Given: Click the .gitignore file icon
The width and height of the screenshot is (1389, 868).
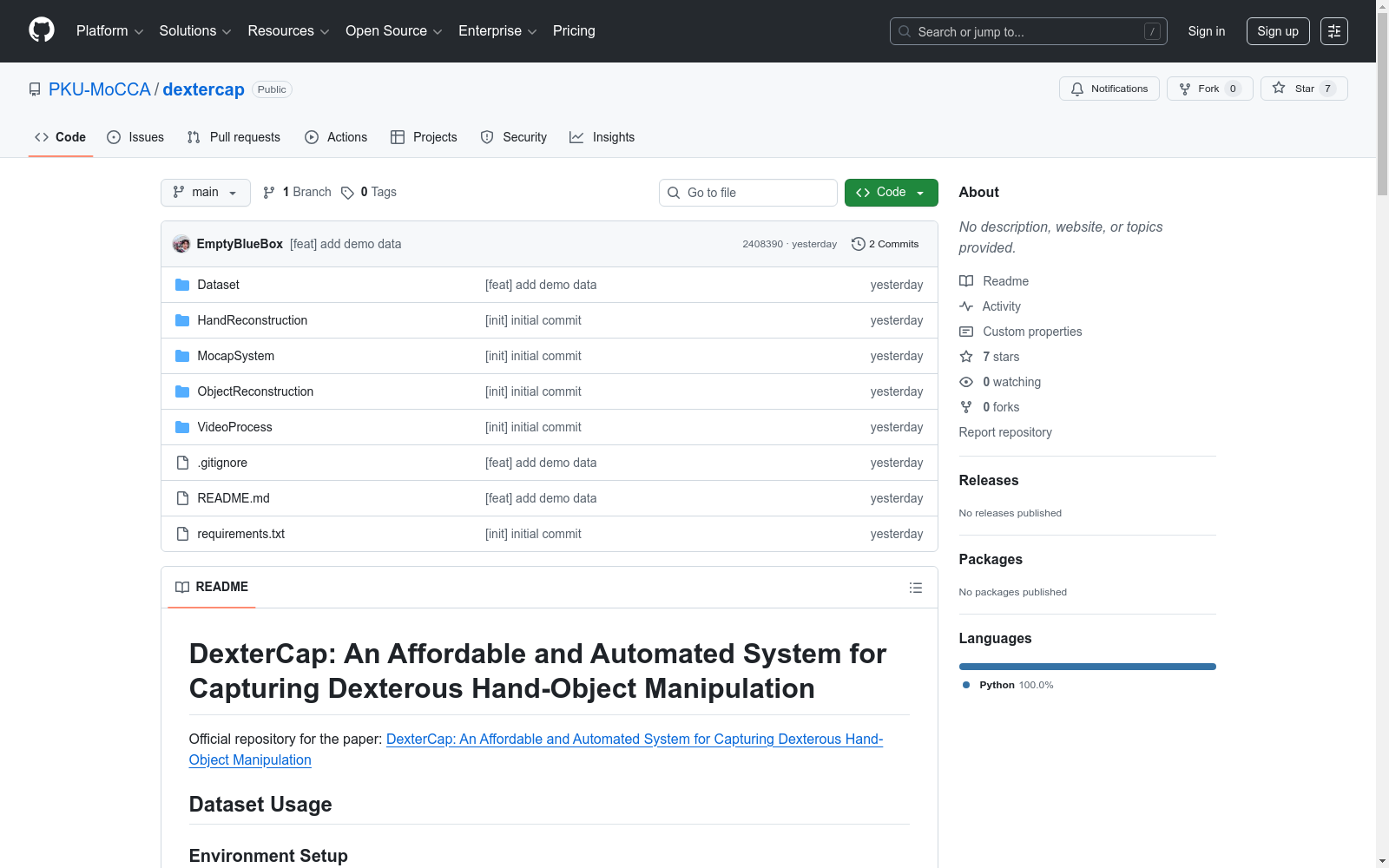Looking at the screenshot, I should point(182,463).
